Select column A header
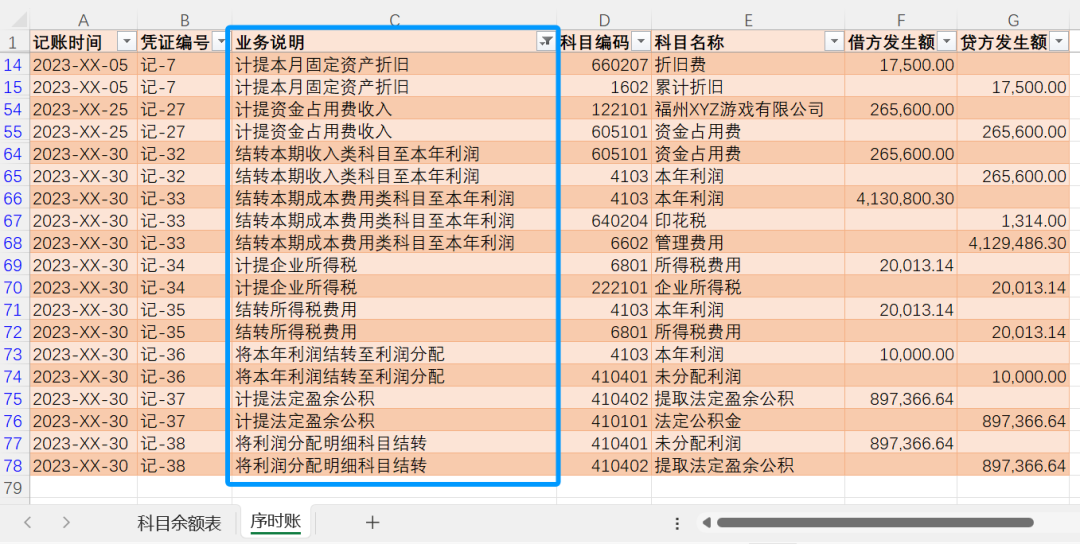Viewport: 1080px width, 544px height. (x=83, y=21)
